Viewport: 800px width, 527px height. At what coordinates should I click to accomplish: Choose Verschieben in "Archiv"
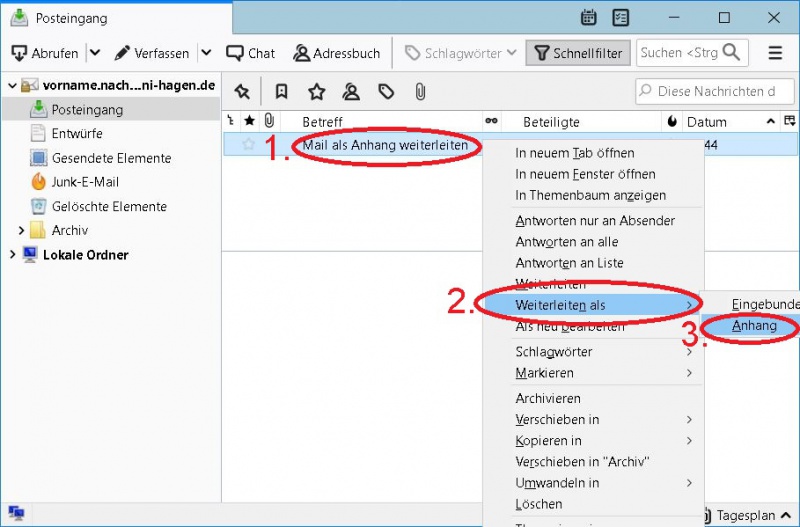582,462
